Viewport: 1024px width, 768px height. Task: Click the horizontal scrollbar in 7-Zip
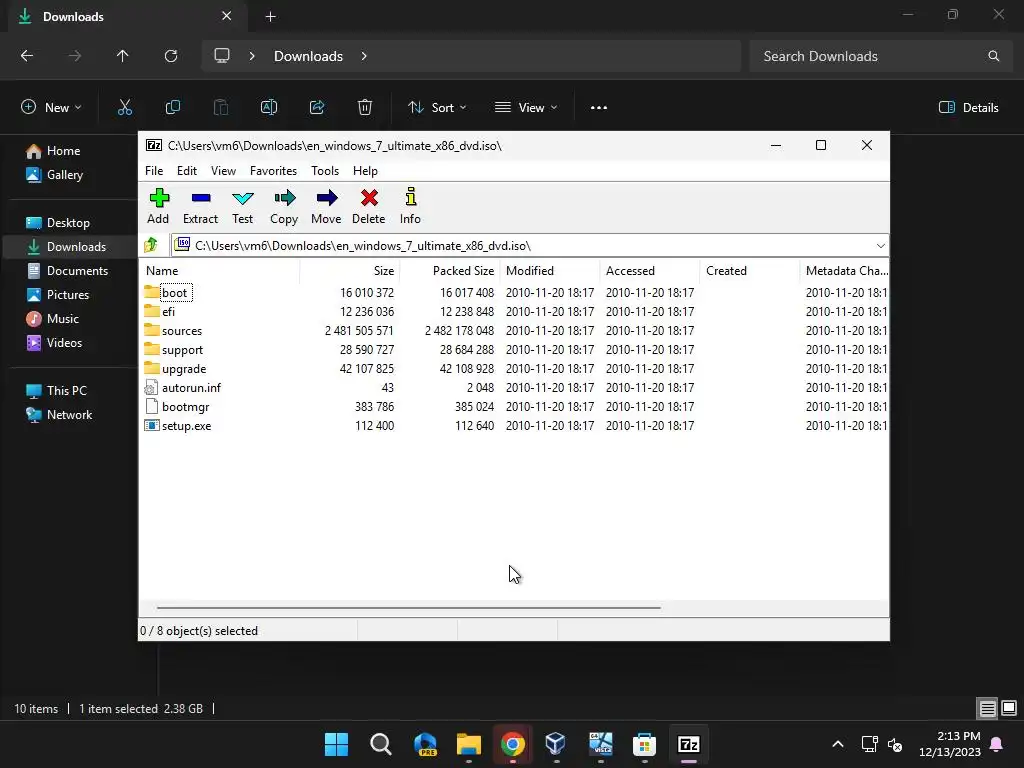(x=409, y=607)
